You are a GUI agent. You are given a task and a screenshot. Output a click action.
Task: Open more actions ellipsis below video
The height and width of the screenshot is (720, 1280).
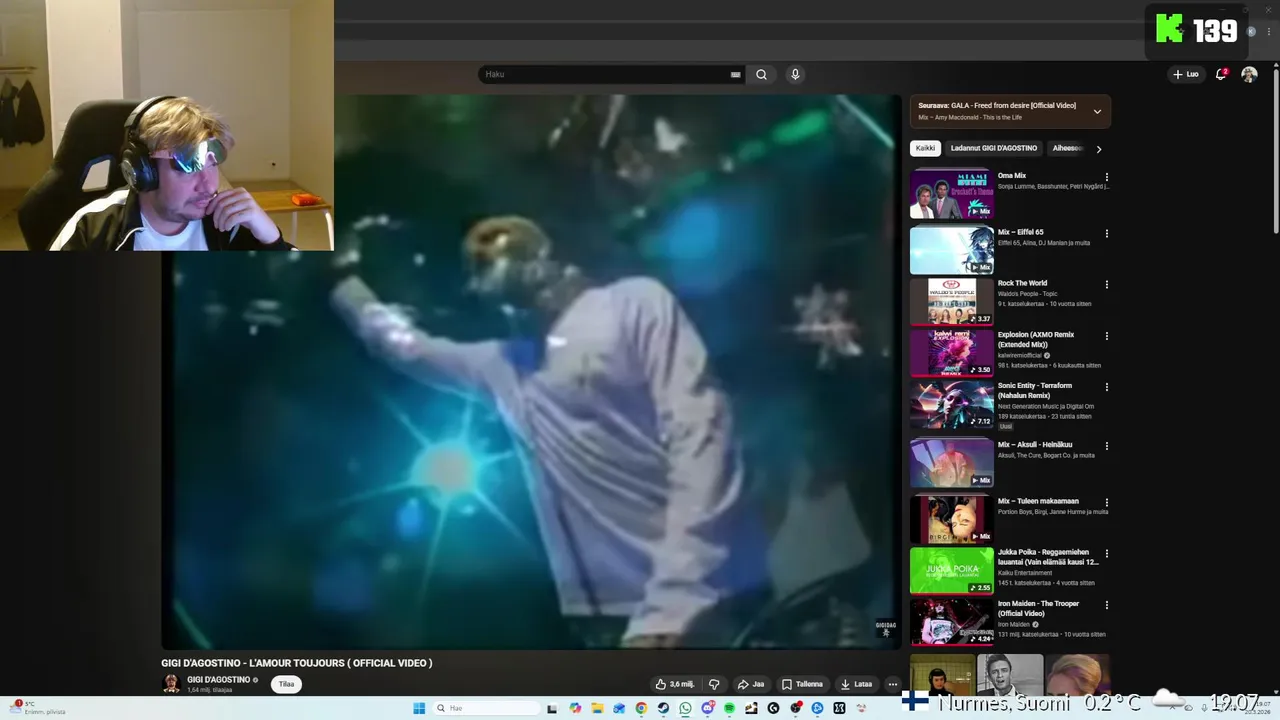892,684
